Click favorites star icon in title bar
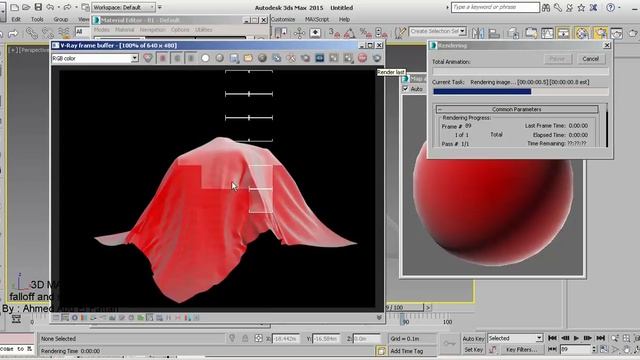 pos(581,8)
